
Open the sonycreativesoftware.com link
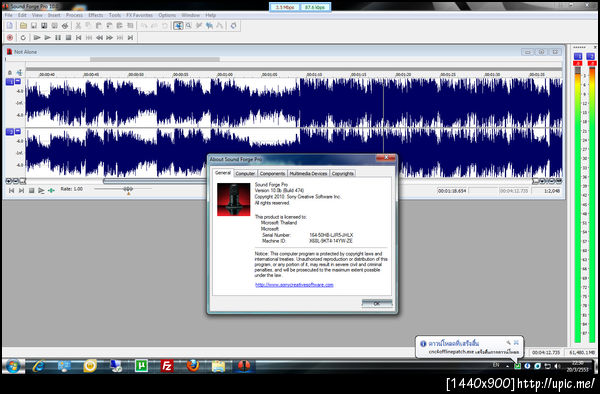coord(294,285)
